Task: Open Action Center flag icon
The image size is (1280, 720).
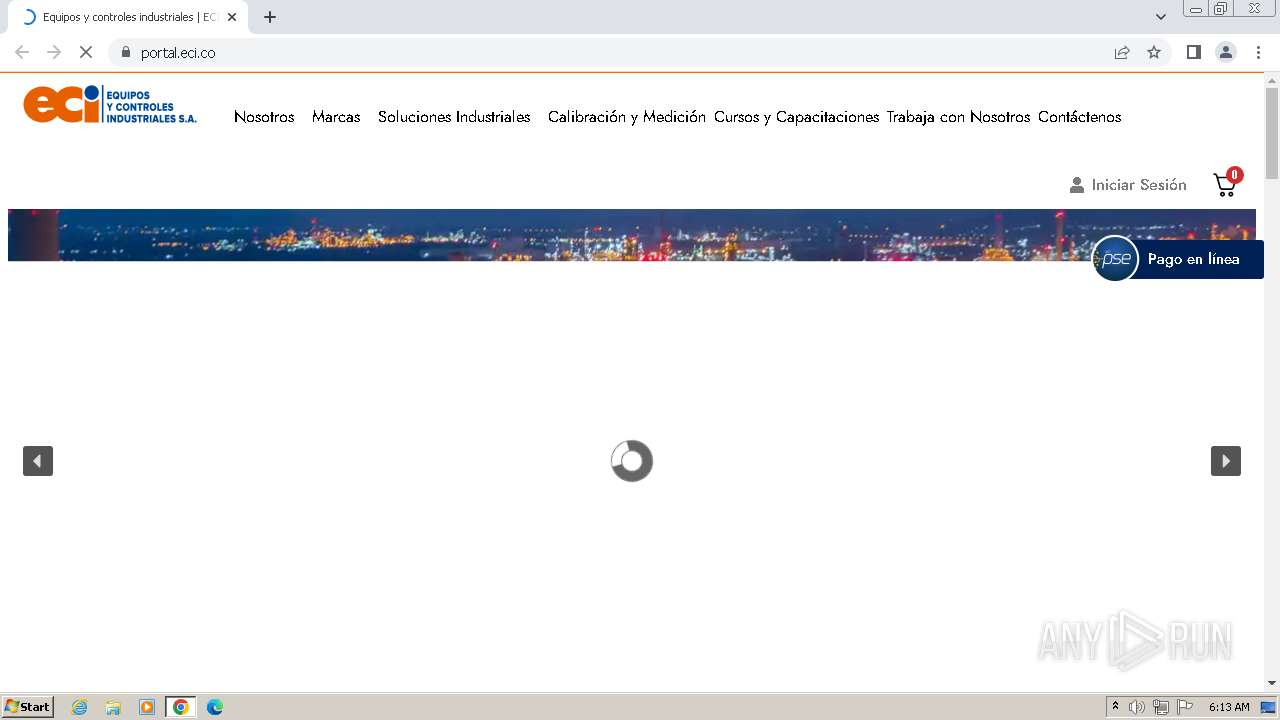Action: pyautogui.click(x=1185, y=707)
